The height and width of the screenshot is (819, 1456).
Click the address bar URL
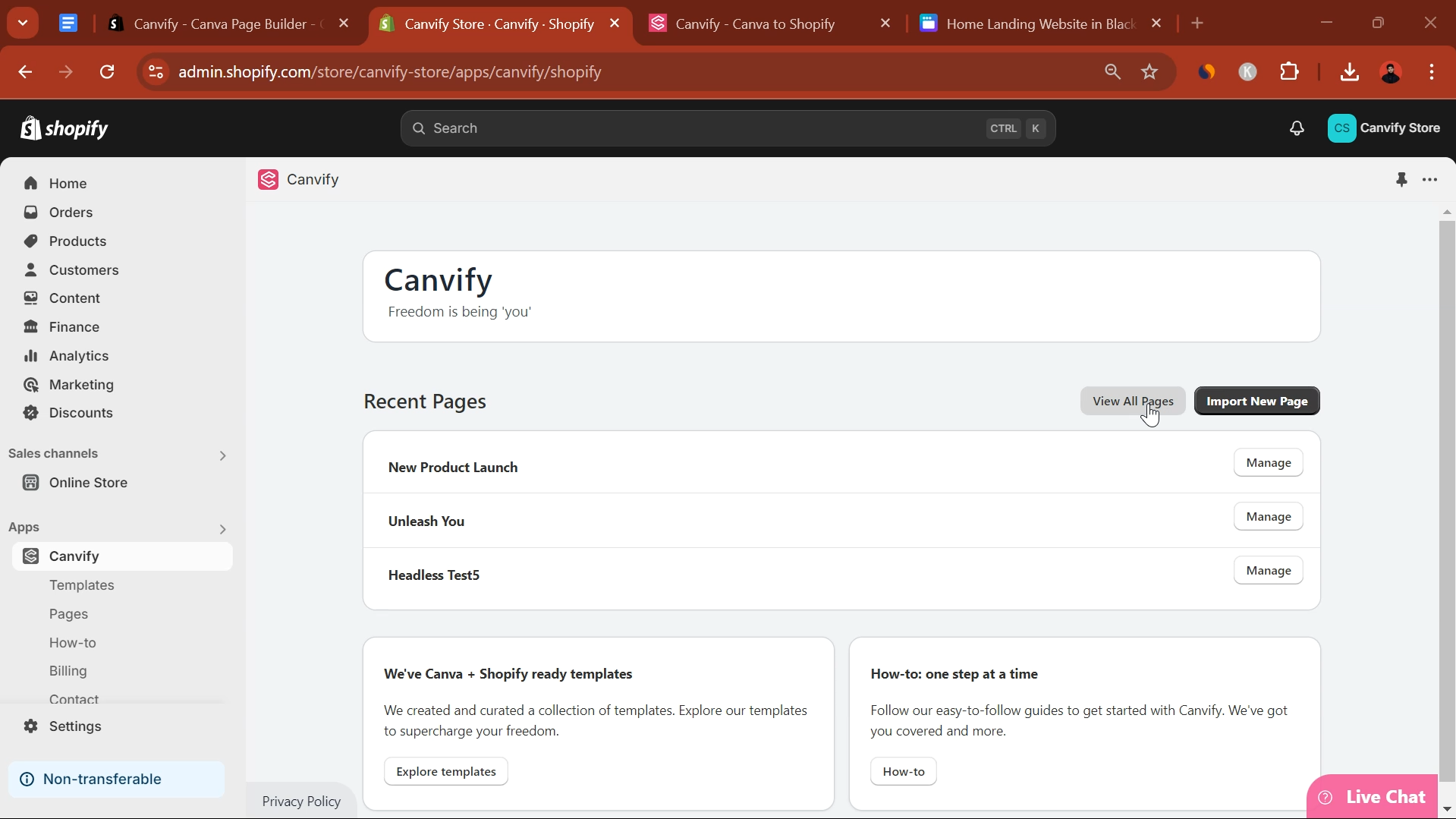tap(390, 72)
